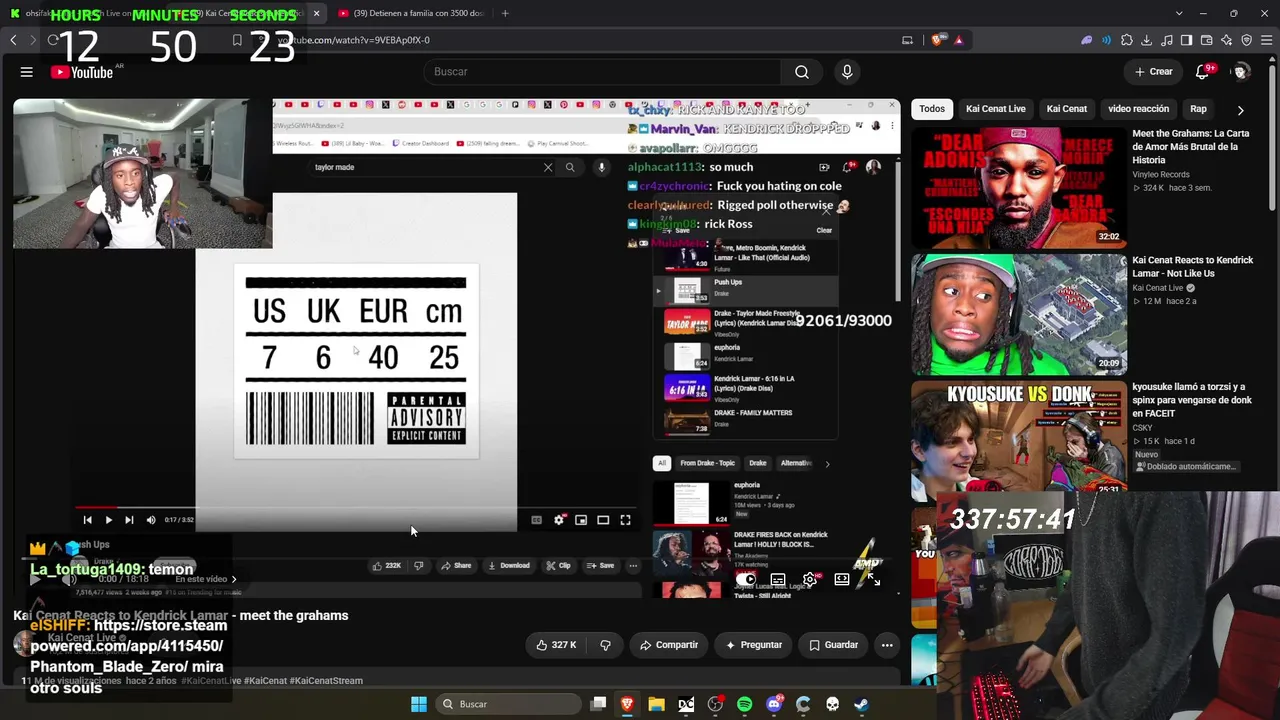Go back with the browser back arrow
Screen dimensions: 1280x720
click(13, 40)
